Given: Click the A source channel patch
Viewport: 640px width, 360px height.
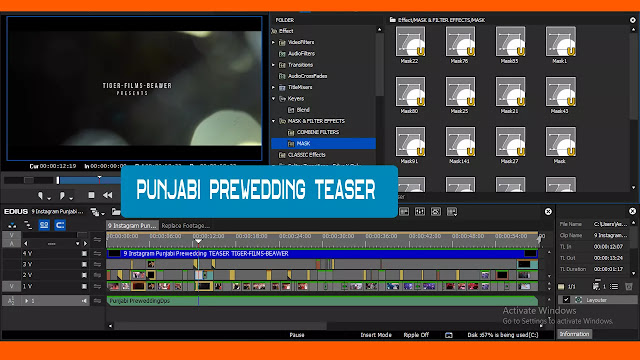Looking at the screenshot, I should pos(11,243).
